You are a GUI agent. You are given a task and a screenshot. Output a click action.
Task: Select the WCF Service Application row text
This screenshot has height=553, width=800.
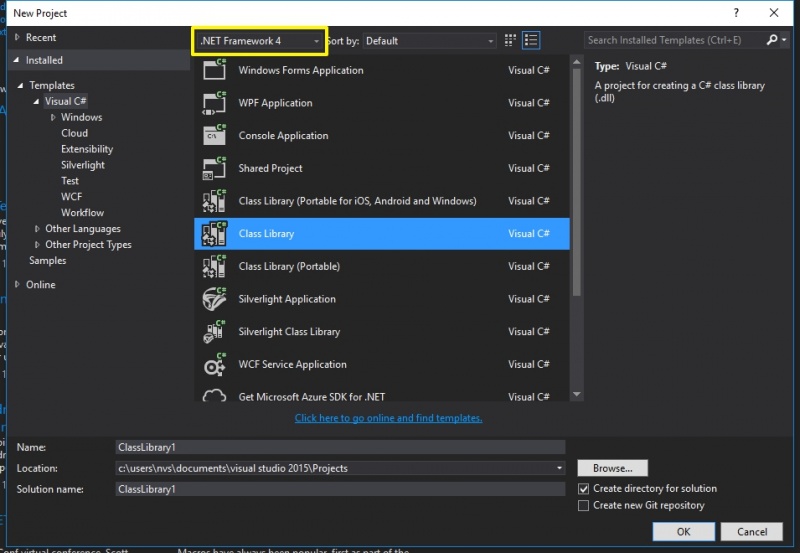(x=292, y=364)
